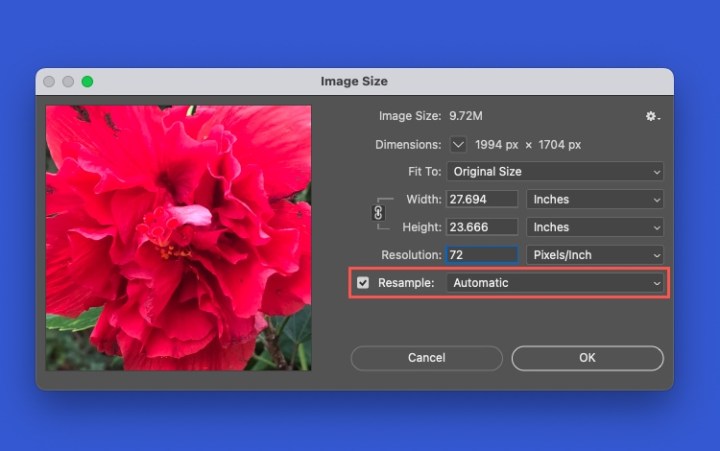Focus the Resolution value field
The image size is (720, 451).
click(x=482, y=255)
